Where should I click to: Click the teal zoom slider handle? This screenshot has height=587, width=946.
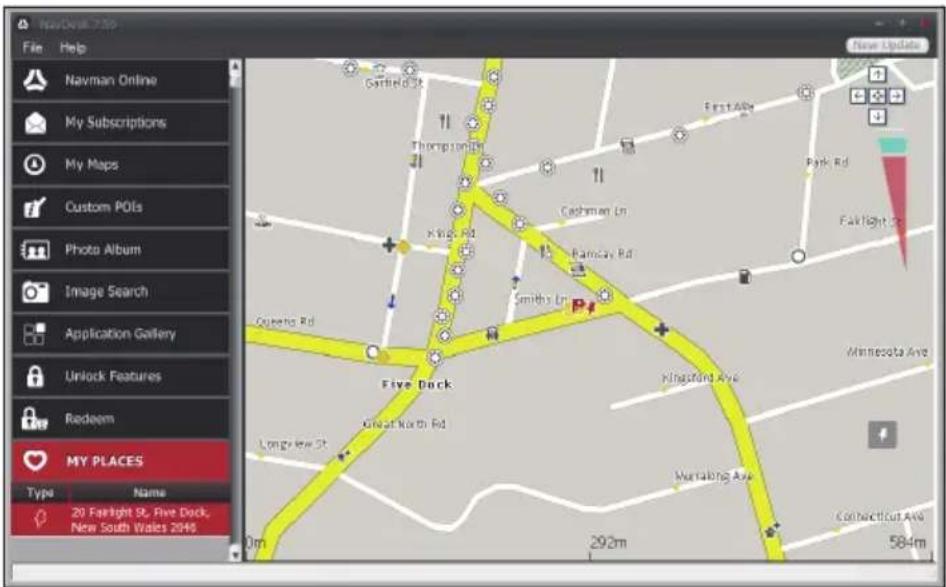point(893,145)
